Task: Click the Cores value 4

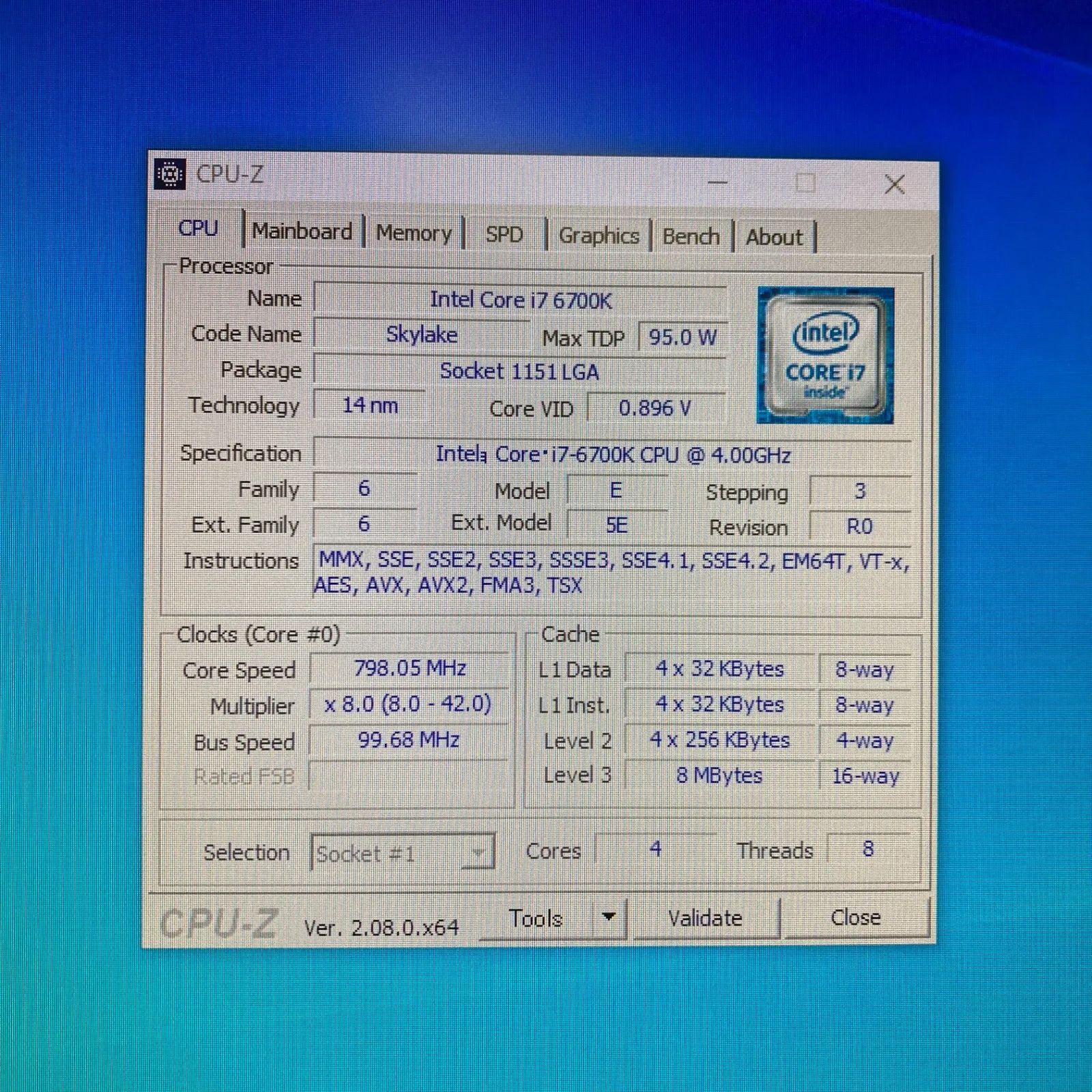Action: (x=655, y=849)
